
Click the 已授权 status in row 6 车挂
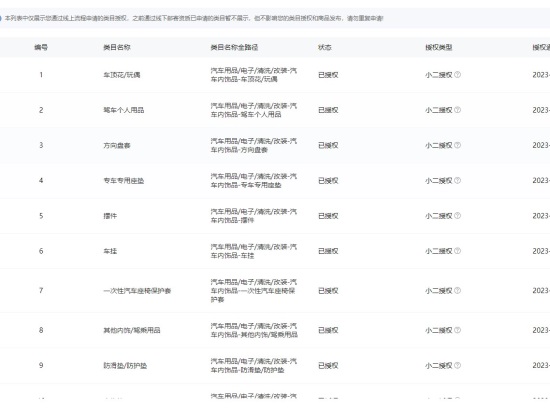(x=328, y=251)
